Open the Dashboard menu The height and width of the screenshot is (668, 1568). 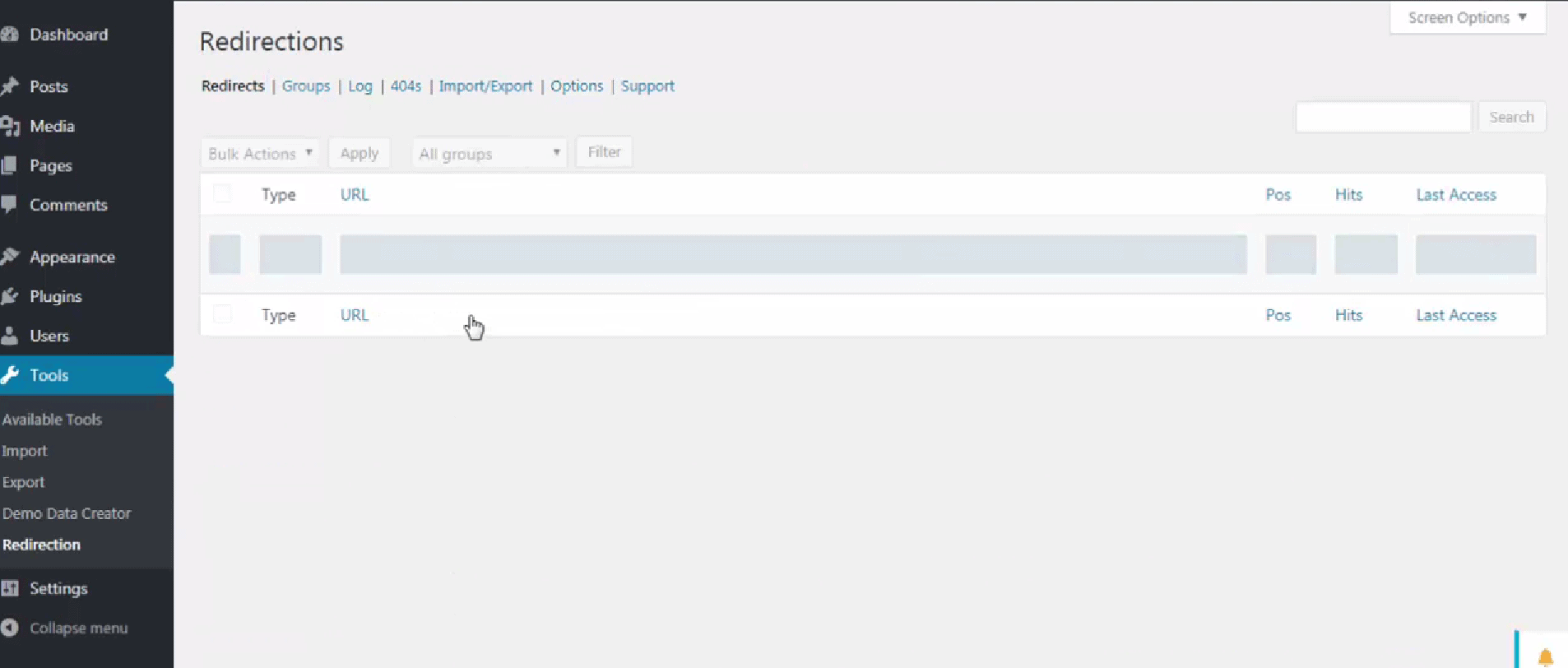[x=68, y=35]
